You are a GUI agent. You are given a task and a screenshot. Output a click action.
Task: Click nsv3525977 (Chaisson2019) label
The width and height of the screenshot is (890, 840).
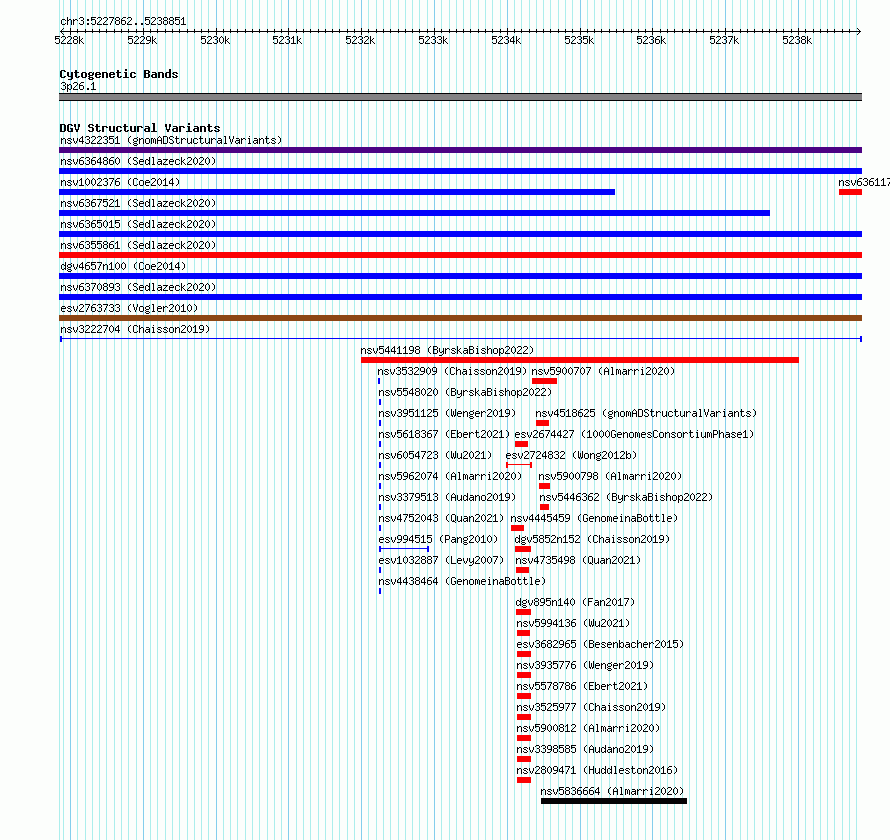591,707
